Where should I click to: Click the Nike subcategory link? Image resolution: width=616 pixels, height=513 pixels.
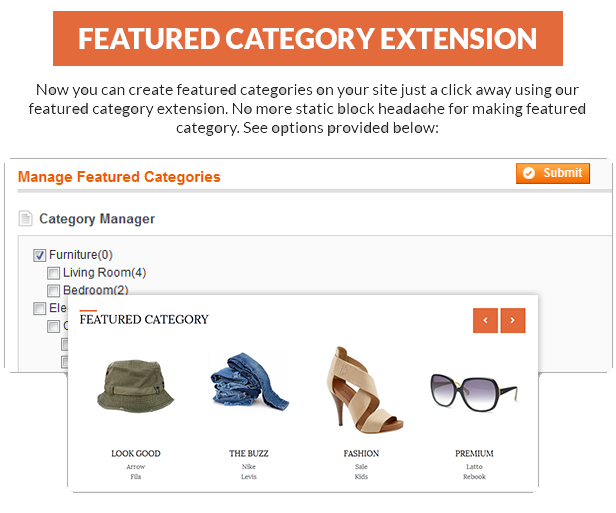[249, 467]
